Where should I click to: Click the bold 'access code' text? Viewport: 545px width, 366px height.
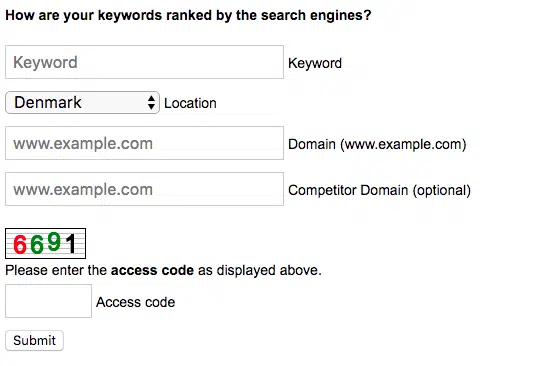pyautogui.click(x=152, y=270)
